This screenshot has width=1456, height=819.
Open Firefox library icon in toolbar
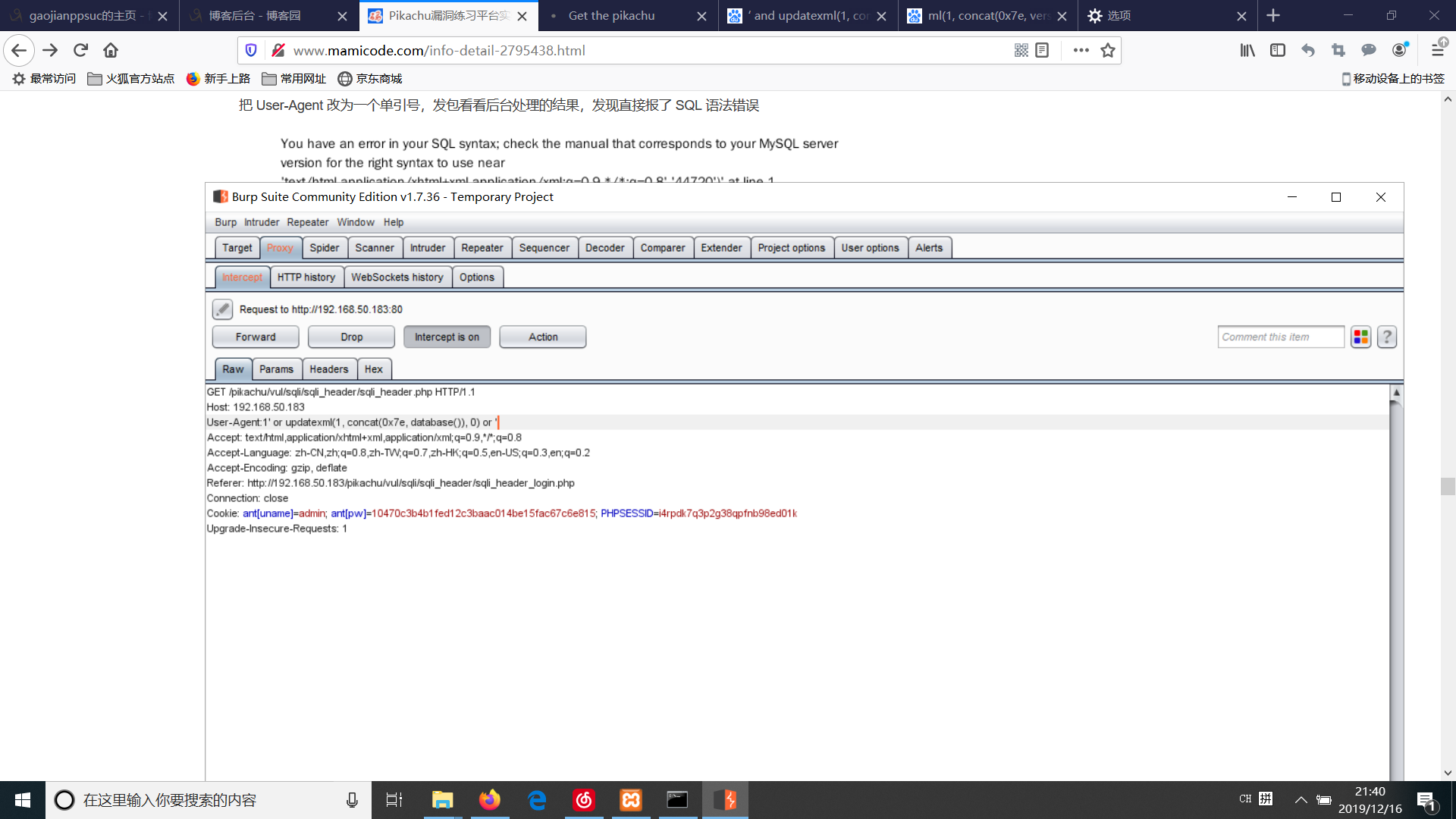tap(1247, 50)
